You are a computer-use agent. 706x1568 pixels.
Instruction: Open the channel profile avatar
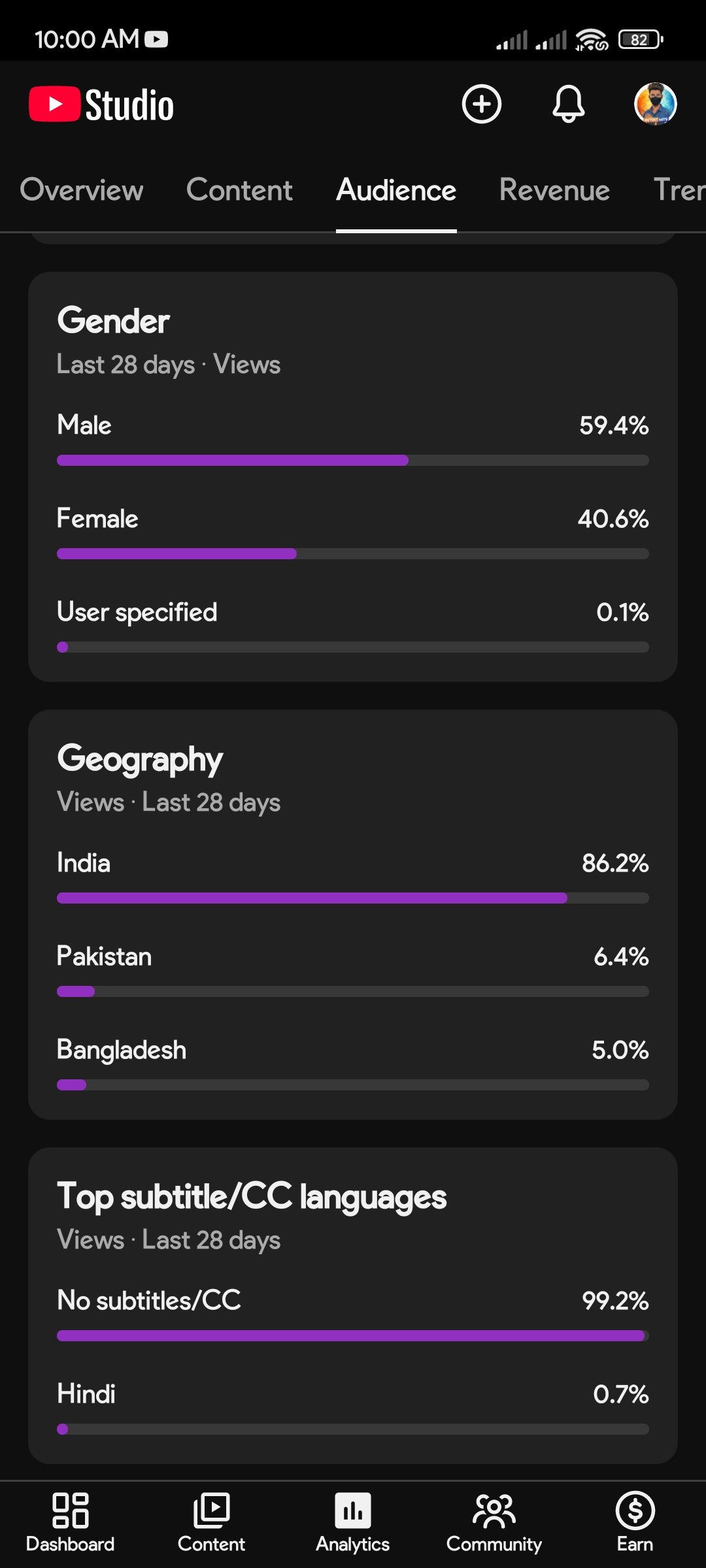655,104
